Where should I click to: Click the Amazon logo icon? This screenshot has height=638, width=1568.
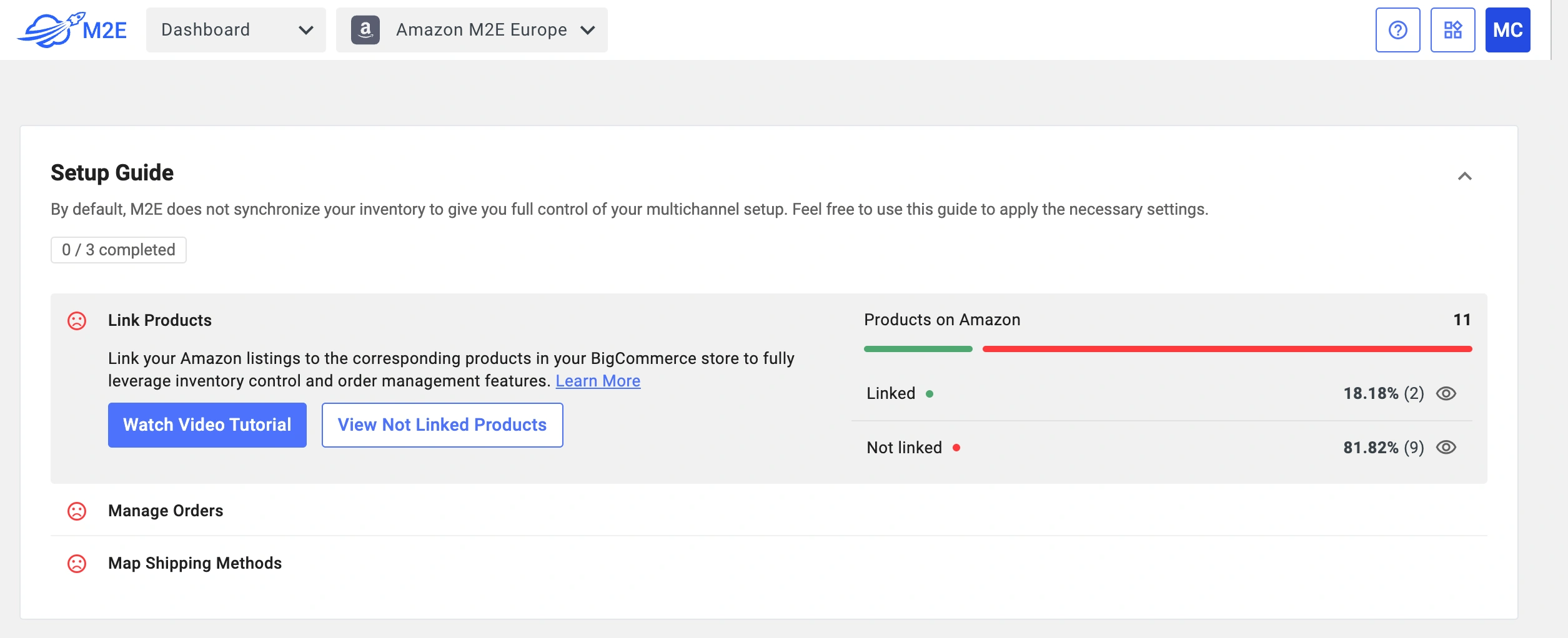pos(365,30)
